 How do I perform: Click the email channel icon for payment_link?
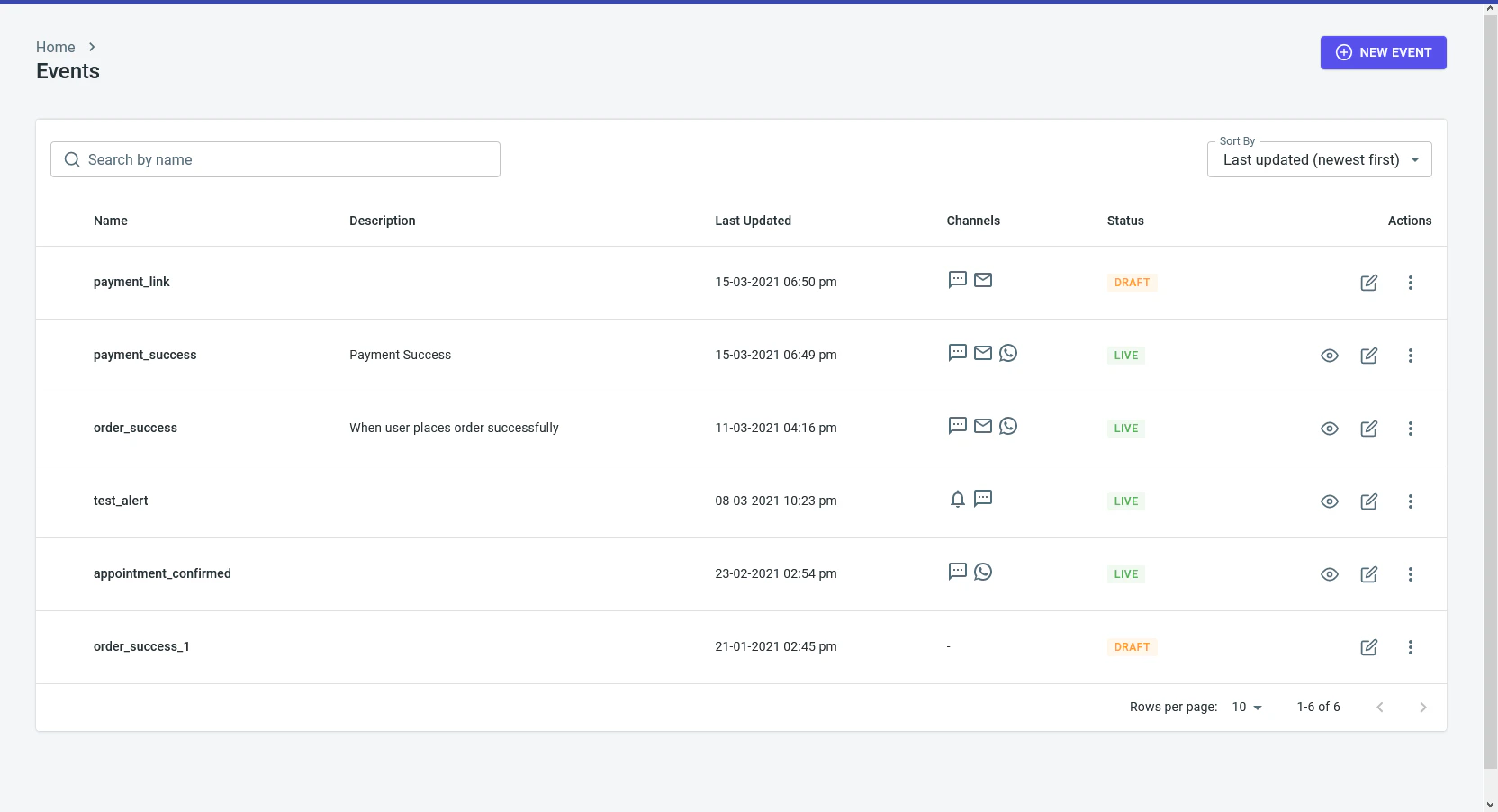point(983,280)
